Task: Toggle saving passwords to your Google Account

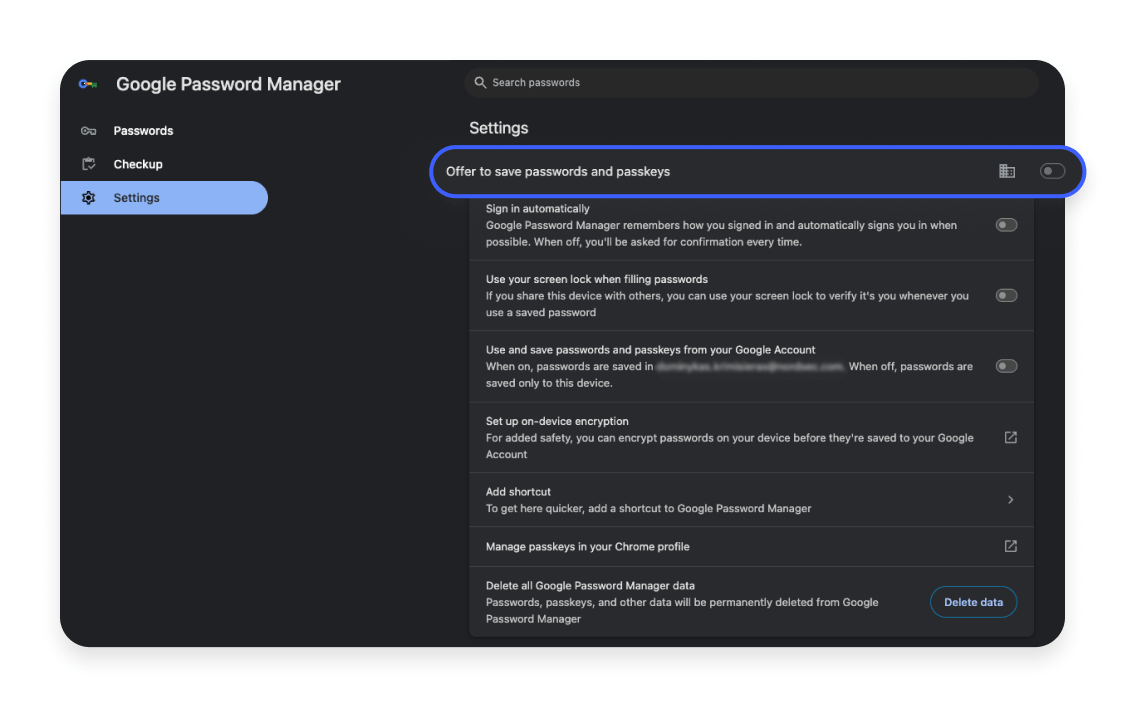Action: tap(1005, 365)
